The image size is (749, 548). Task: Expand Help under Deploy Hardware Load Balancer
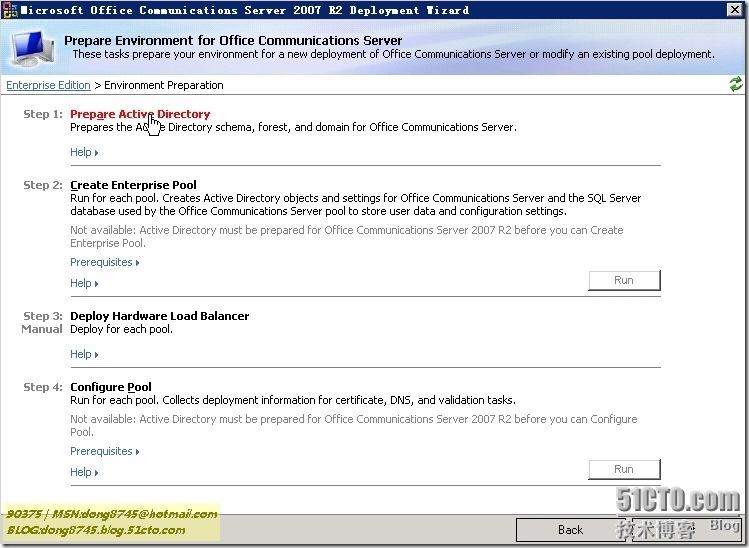84,354
